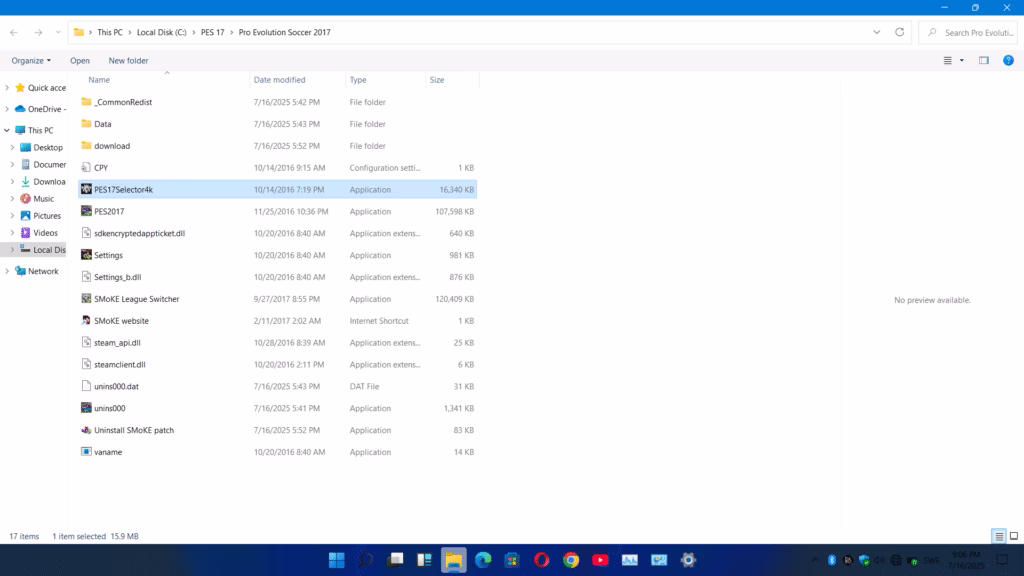The width and height of the screenshot is (1024, 576).
Task: Sort files by Date modified column
Action: (x=280, y=80)
